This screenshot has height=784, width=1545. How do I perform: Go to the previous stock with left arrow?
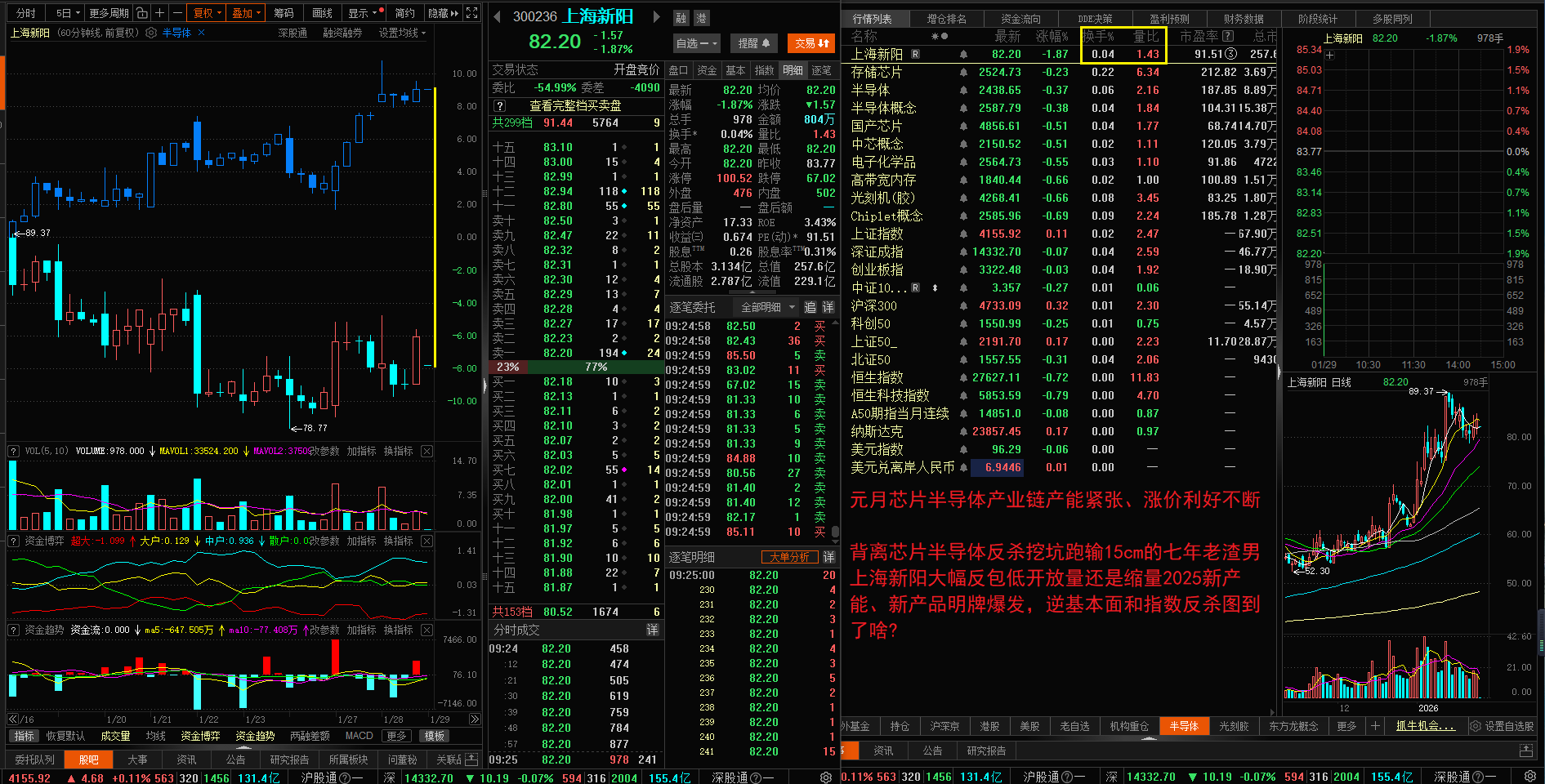[x=498, y=16]
